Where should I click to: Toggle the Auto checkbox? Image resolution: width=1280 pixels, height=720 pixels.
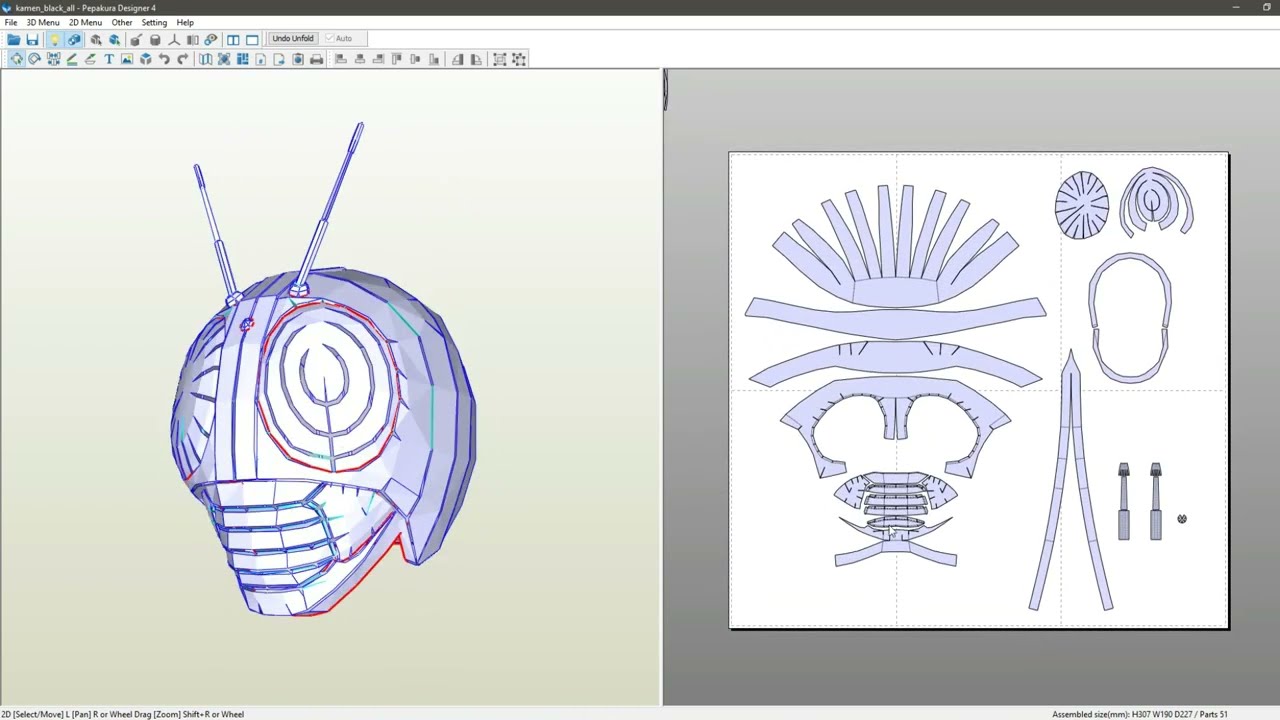click(339, 38)
